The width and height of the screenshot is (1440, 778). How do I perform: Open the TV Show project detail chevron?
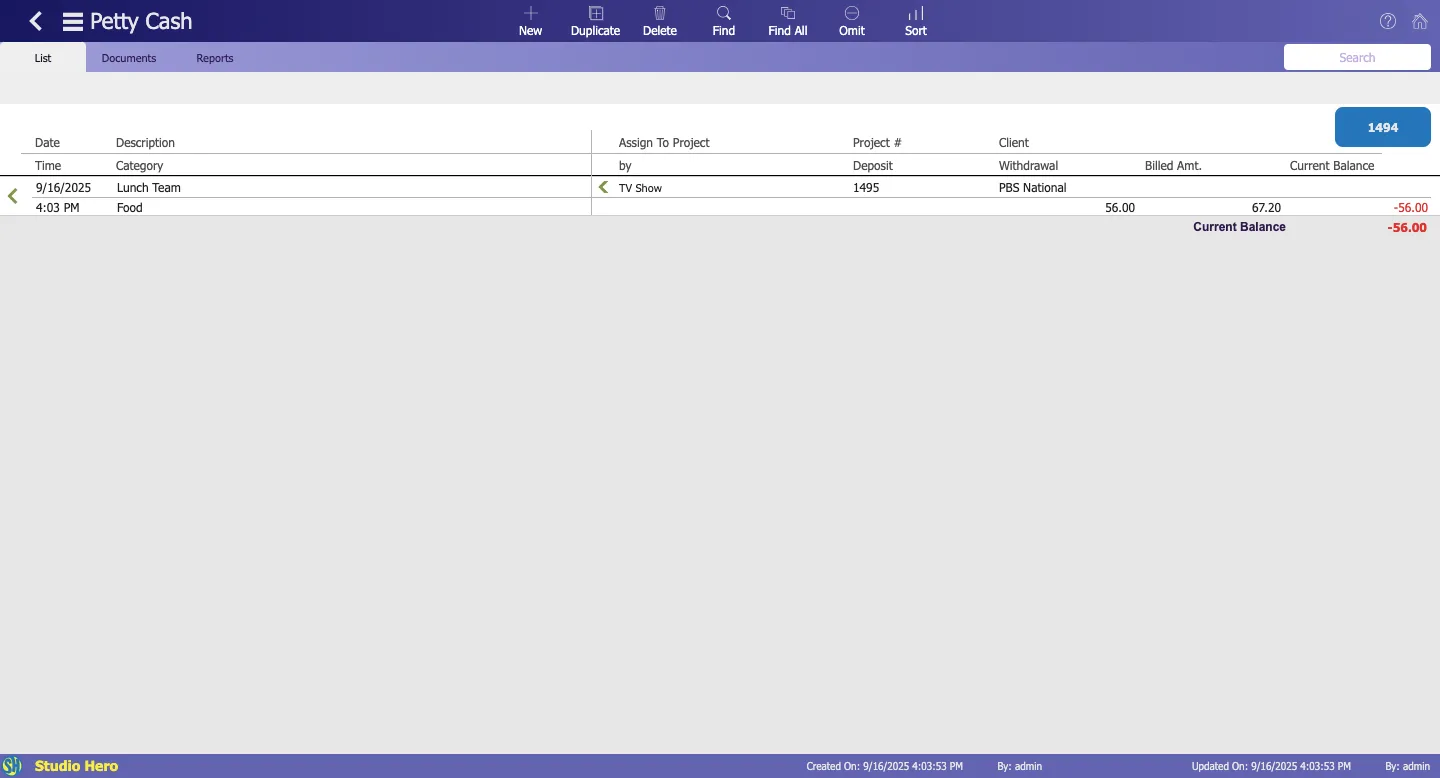602,187
